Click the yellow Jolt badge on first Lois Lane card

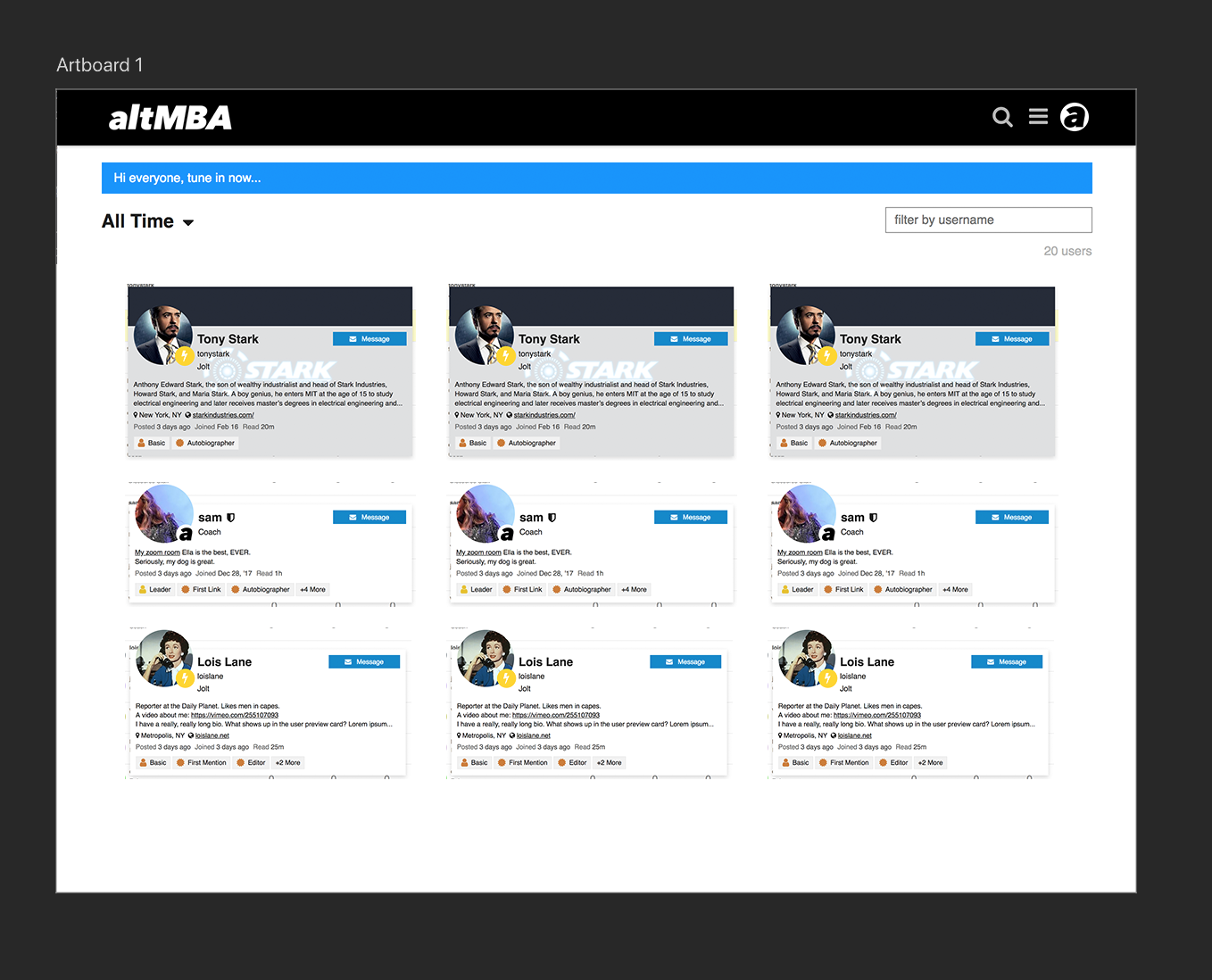(x=185, y=678)
